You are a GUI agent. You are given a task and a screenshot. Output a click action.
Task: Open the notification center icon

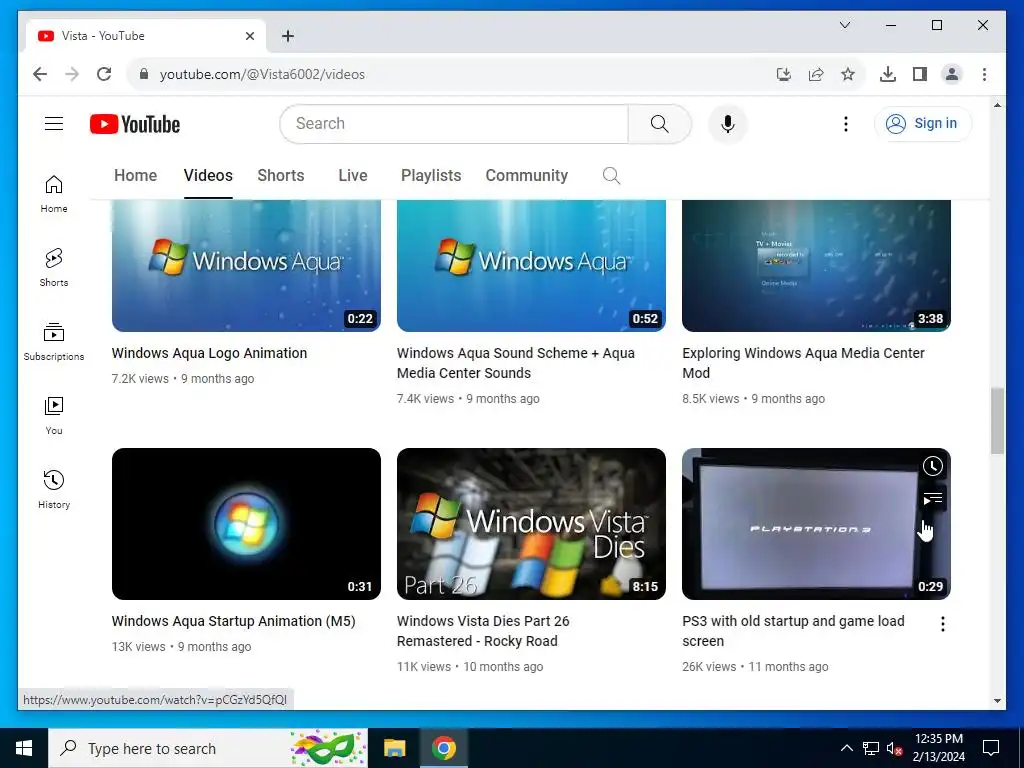tap(991, 748)
